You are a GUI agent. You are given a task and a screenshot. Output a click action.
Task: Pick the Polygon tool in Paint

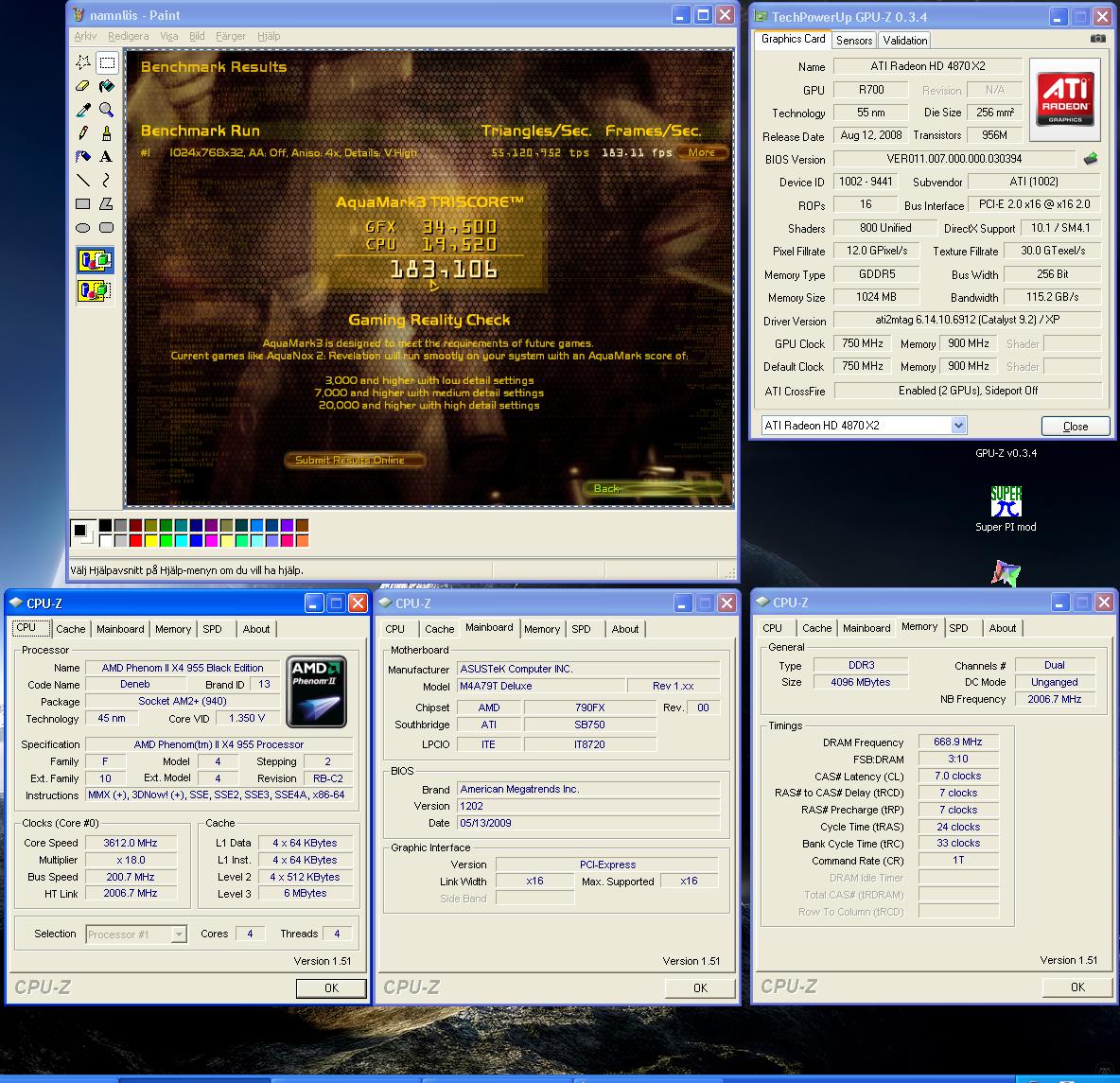point(107,203)
